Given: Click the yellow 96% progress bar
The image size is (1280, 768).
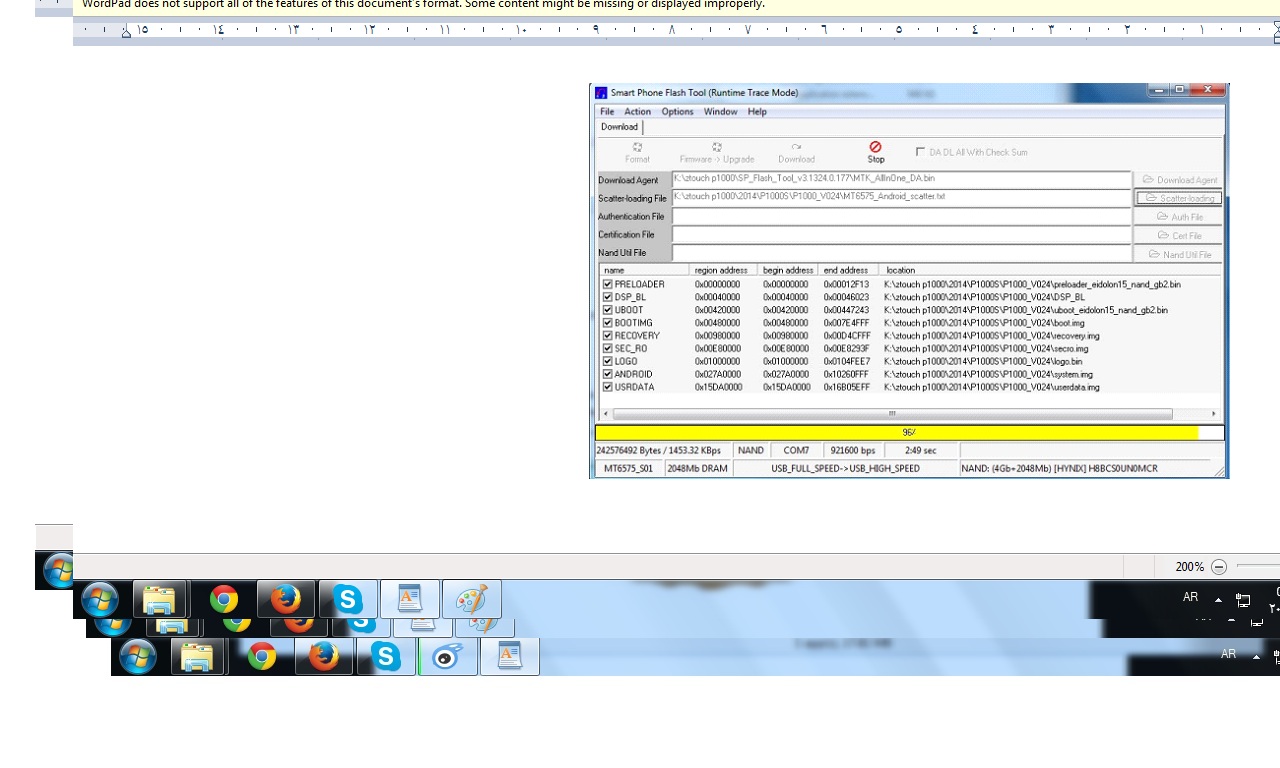Looking at the screenshot, I should point(909,433).
